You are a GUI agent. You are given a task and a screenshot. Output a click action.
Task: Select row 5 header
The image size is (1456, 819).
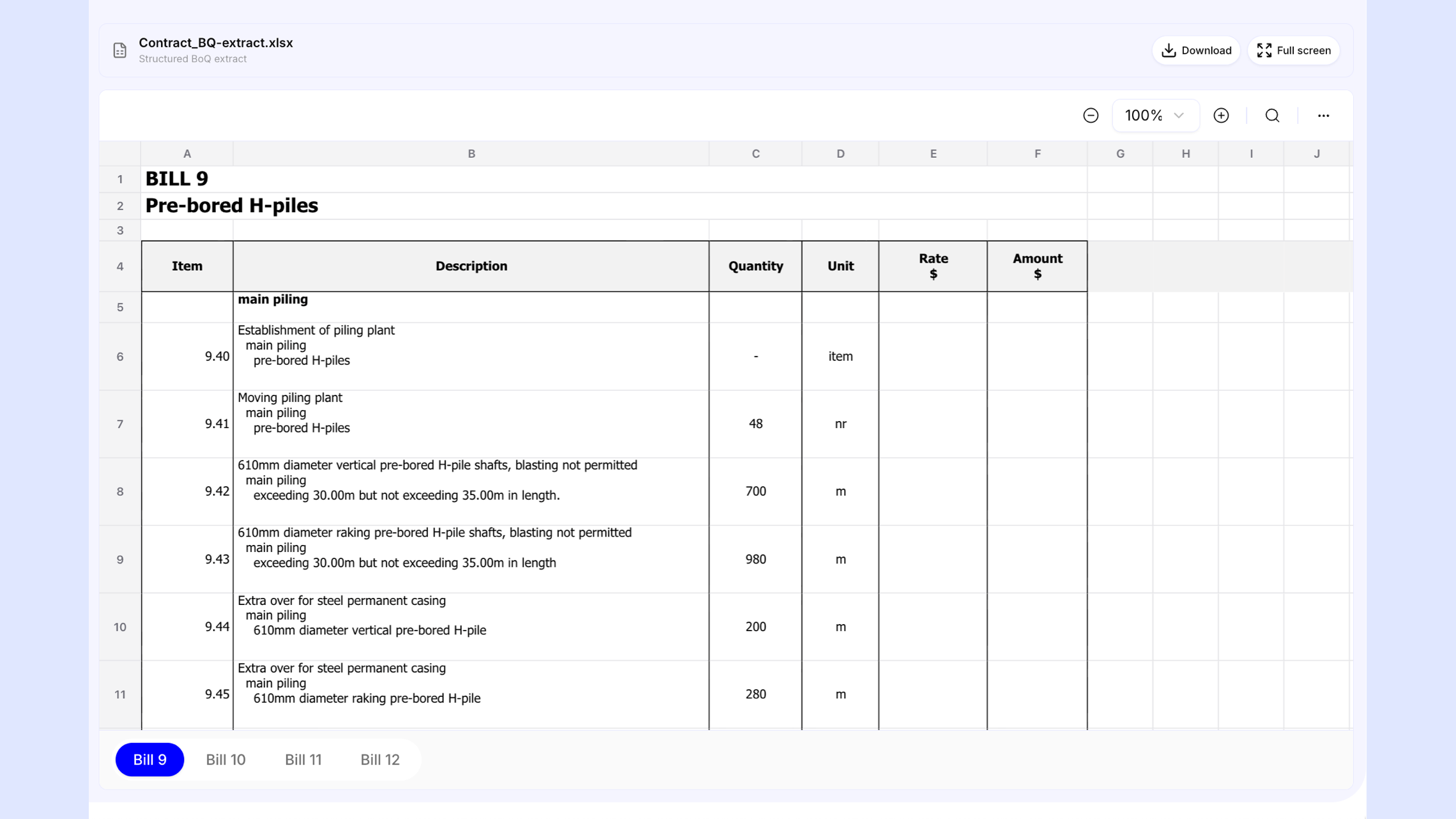(x=120, y=307)
